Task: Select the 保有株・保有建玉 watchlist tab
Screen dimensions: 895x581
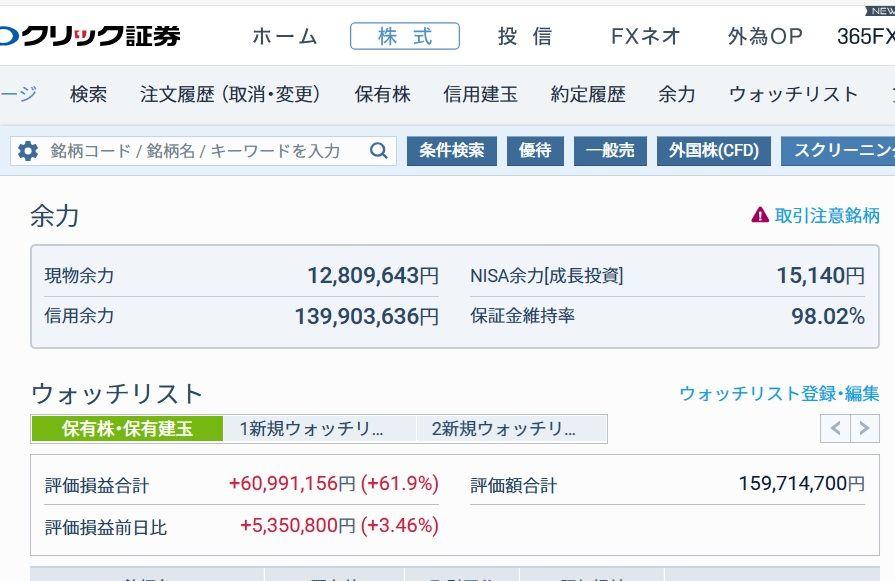Action: pos(127,429)
